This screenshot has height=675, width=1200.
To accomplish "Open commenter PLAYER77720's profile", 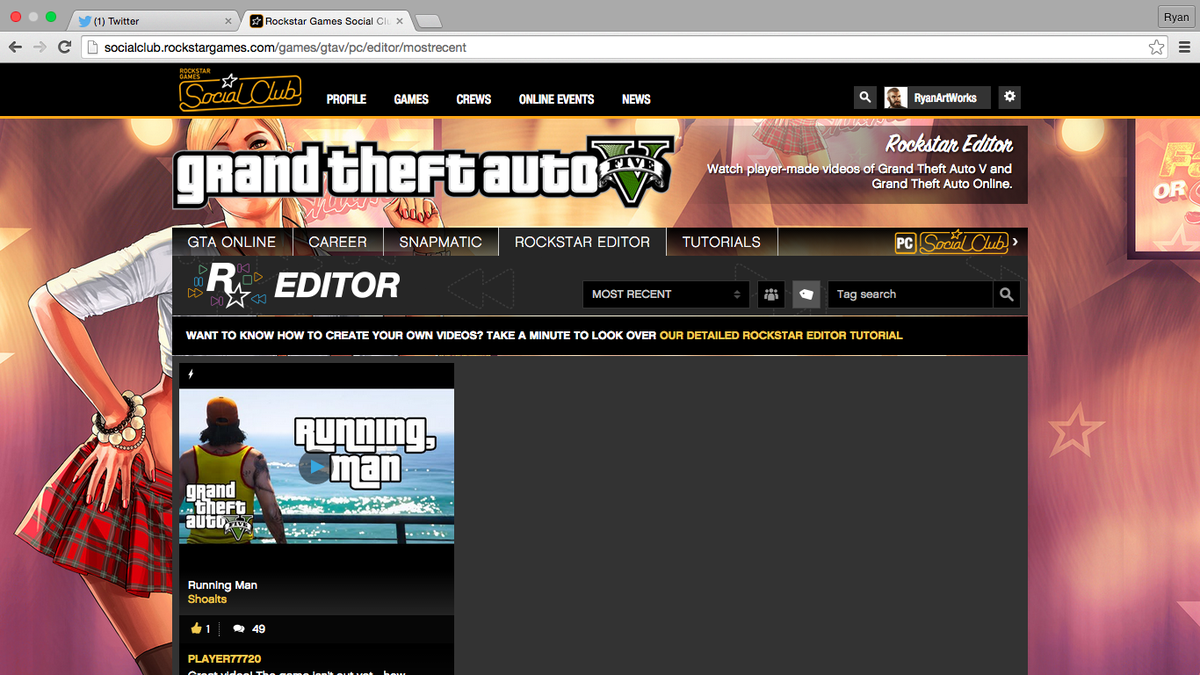I will [224, 659].
